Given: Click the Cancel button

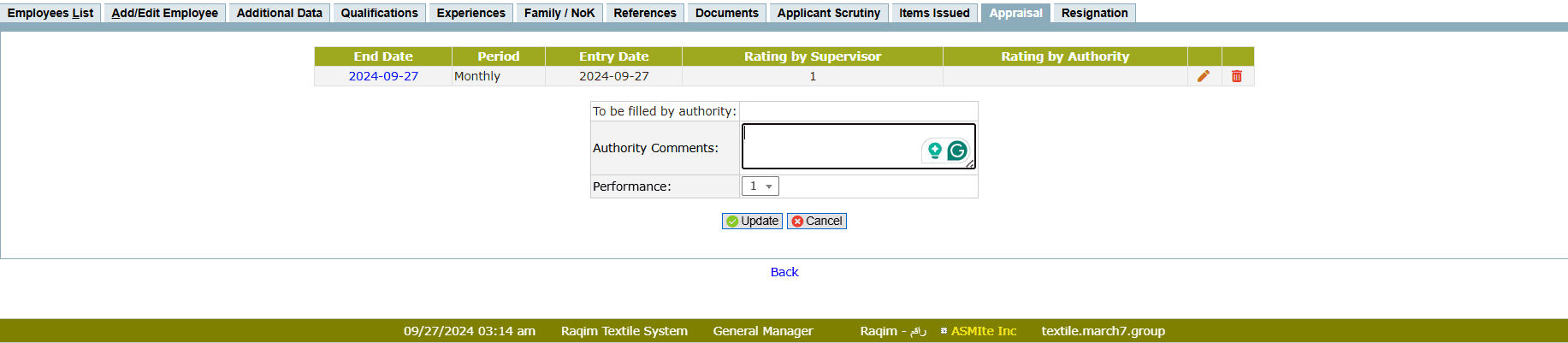Looking at the screenshot, I should click(816, 221).
